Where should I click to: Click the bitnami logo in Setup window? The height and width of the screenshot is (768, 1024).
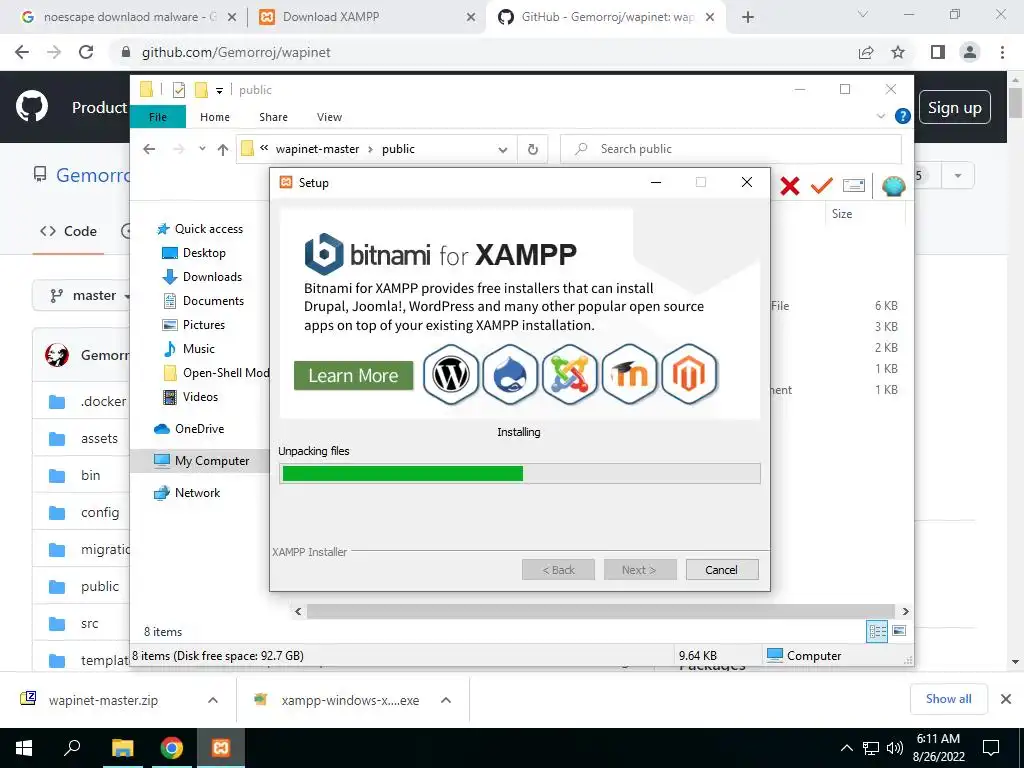pos(324,254)
